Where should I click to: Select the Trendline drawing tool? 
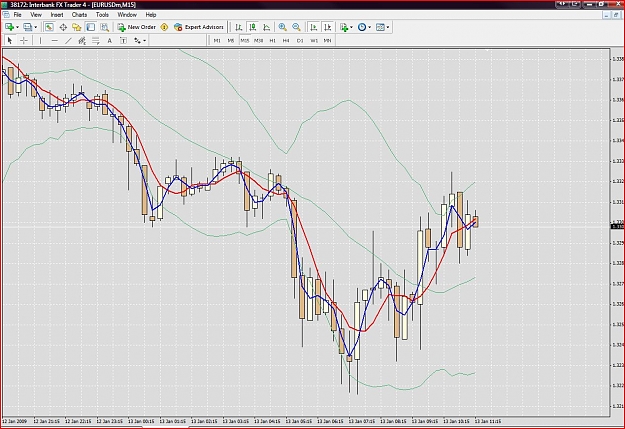point(69,40)
